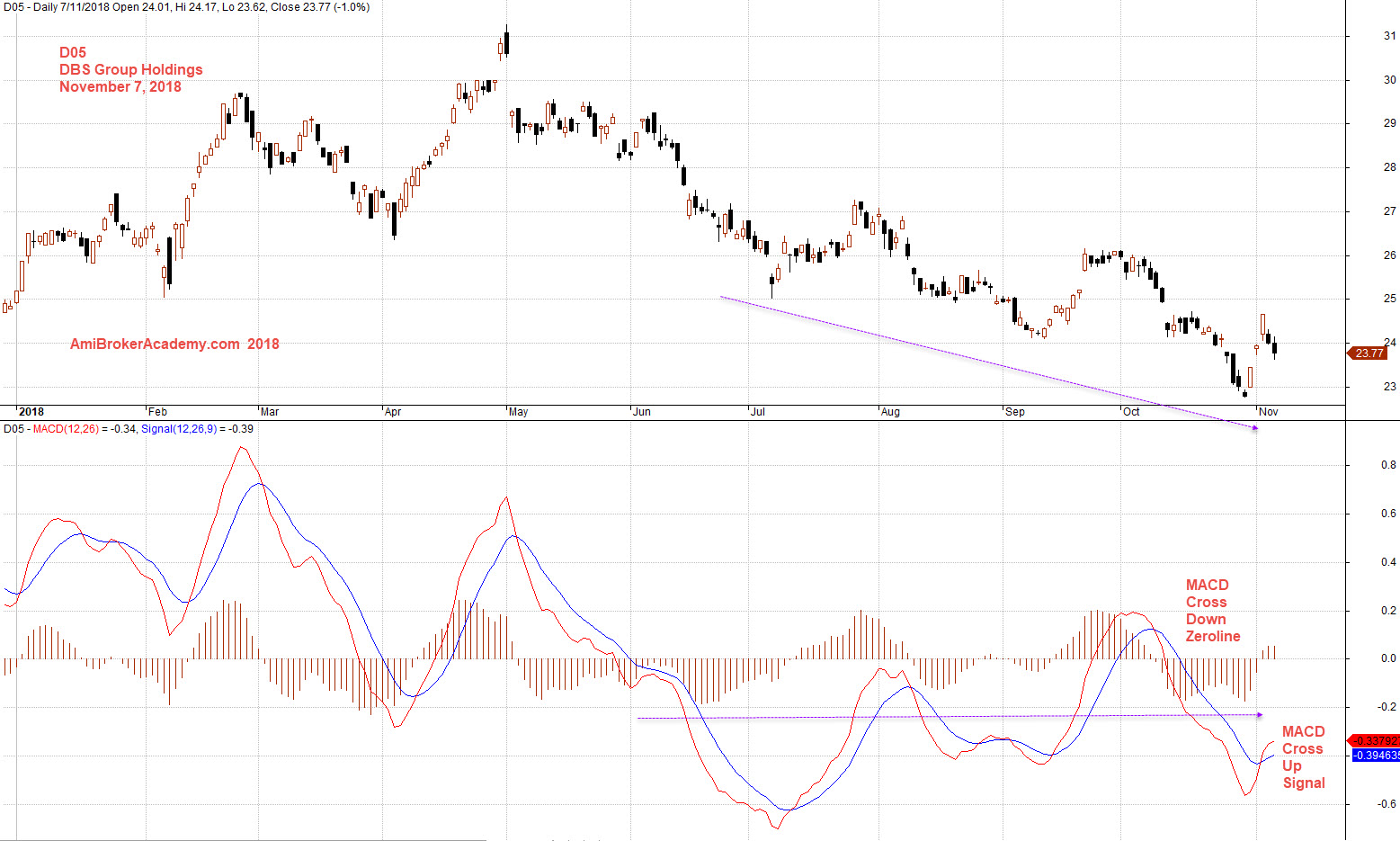Viewport: 1400px width, 841px height.
Task: Click the 'Aug' label on time axis
Action: click(x=889, y=412)
